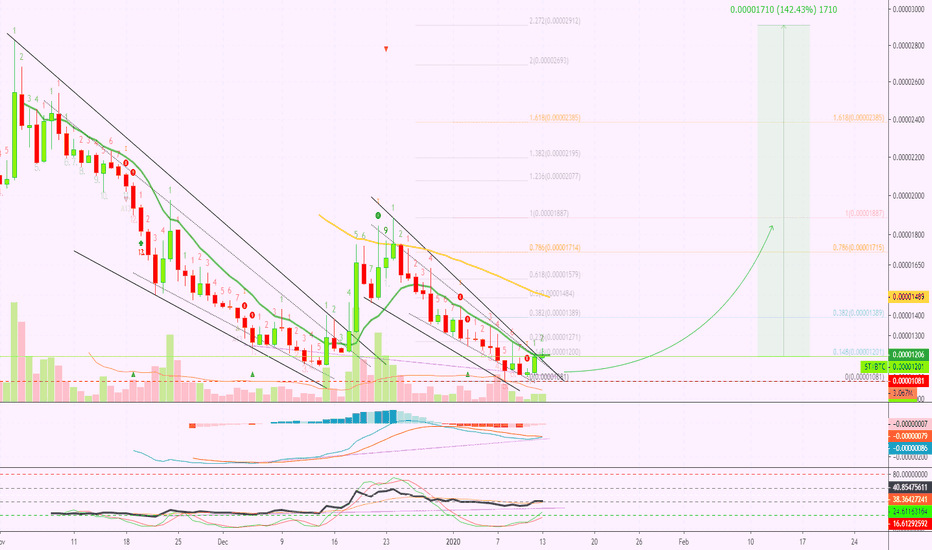Click the 0.00002800 price axis label

[x=910, y=45]
